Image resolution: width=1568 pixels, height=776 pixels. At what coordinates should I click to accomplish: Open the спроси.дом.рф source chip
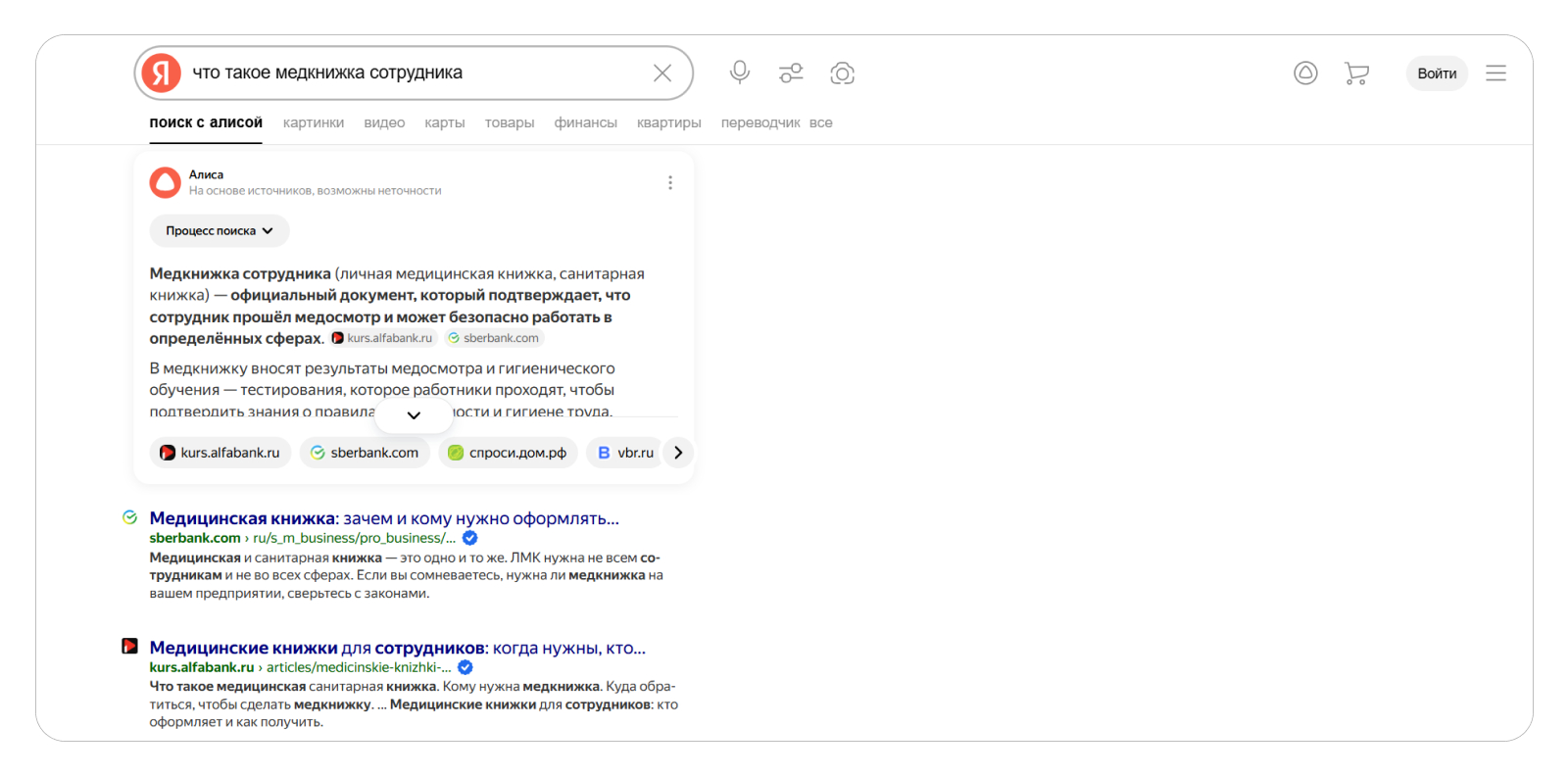(508, 453)
